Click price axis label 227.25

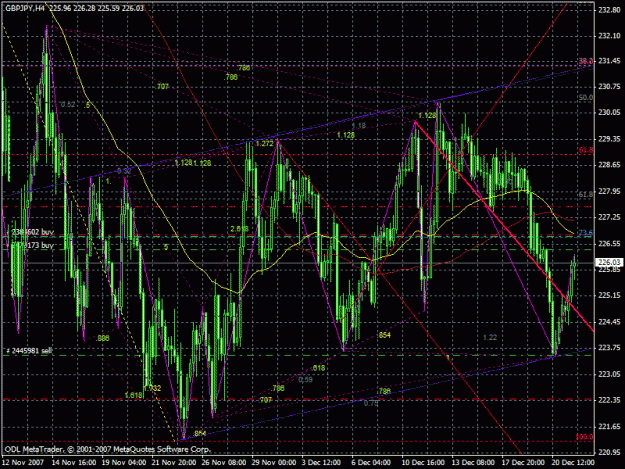click(609, 218)
